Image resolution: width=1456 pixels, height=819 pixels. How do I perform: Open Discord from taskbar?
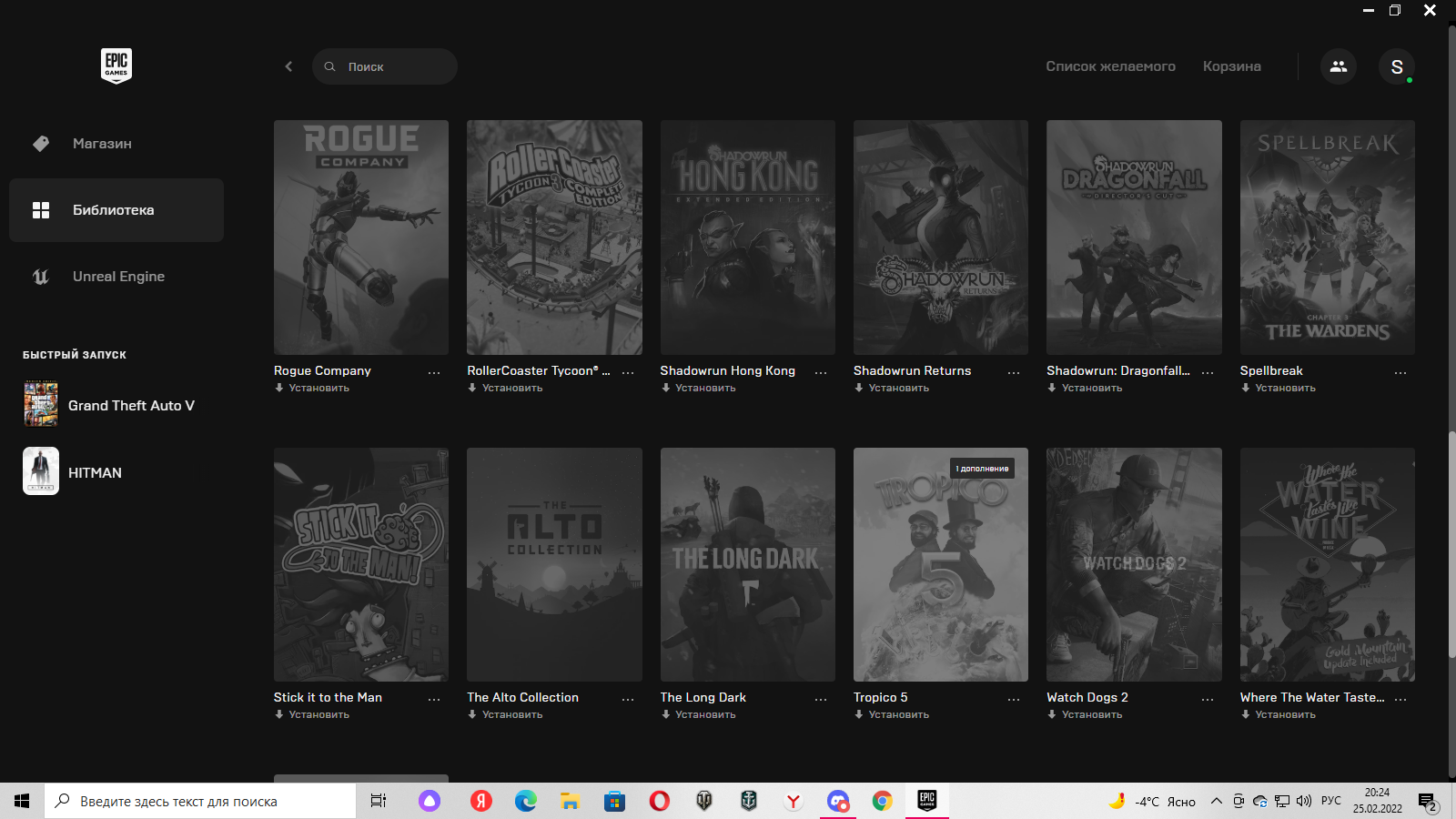838,801
